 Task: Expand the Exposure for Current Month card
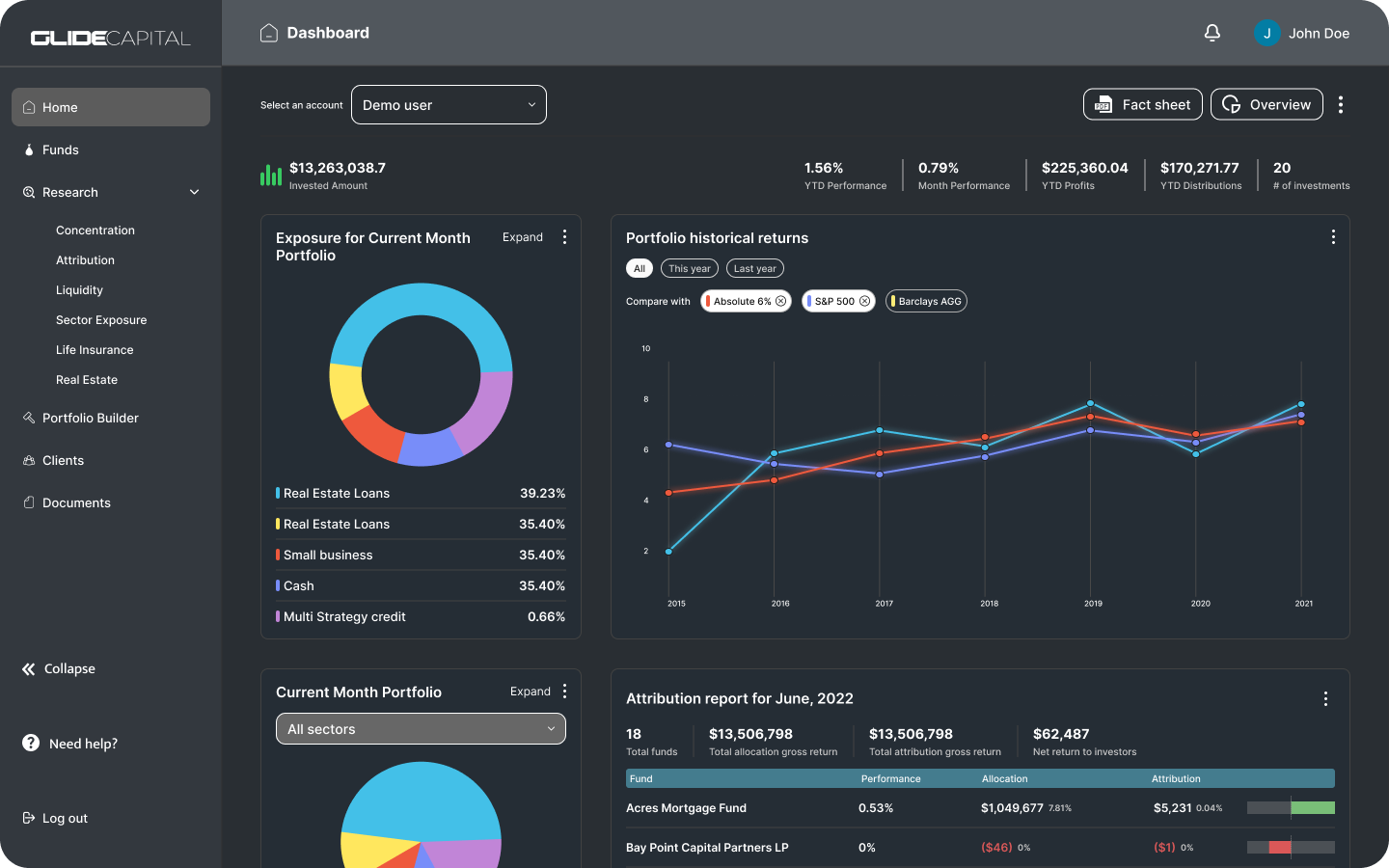523,237
